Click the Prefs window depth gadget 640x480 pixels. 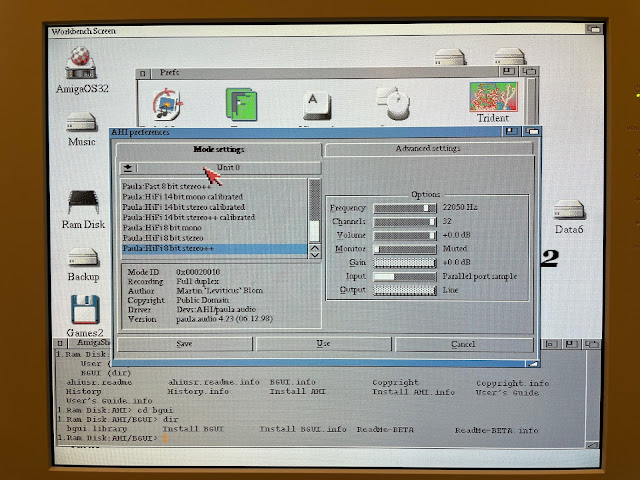point(529,71)
